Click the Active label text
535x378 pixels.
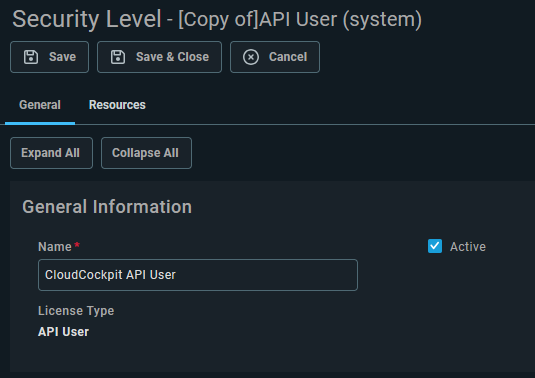(x=468, y=247)
